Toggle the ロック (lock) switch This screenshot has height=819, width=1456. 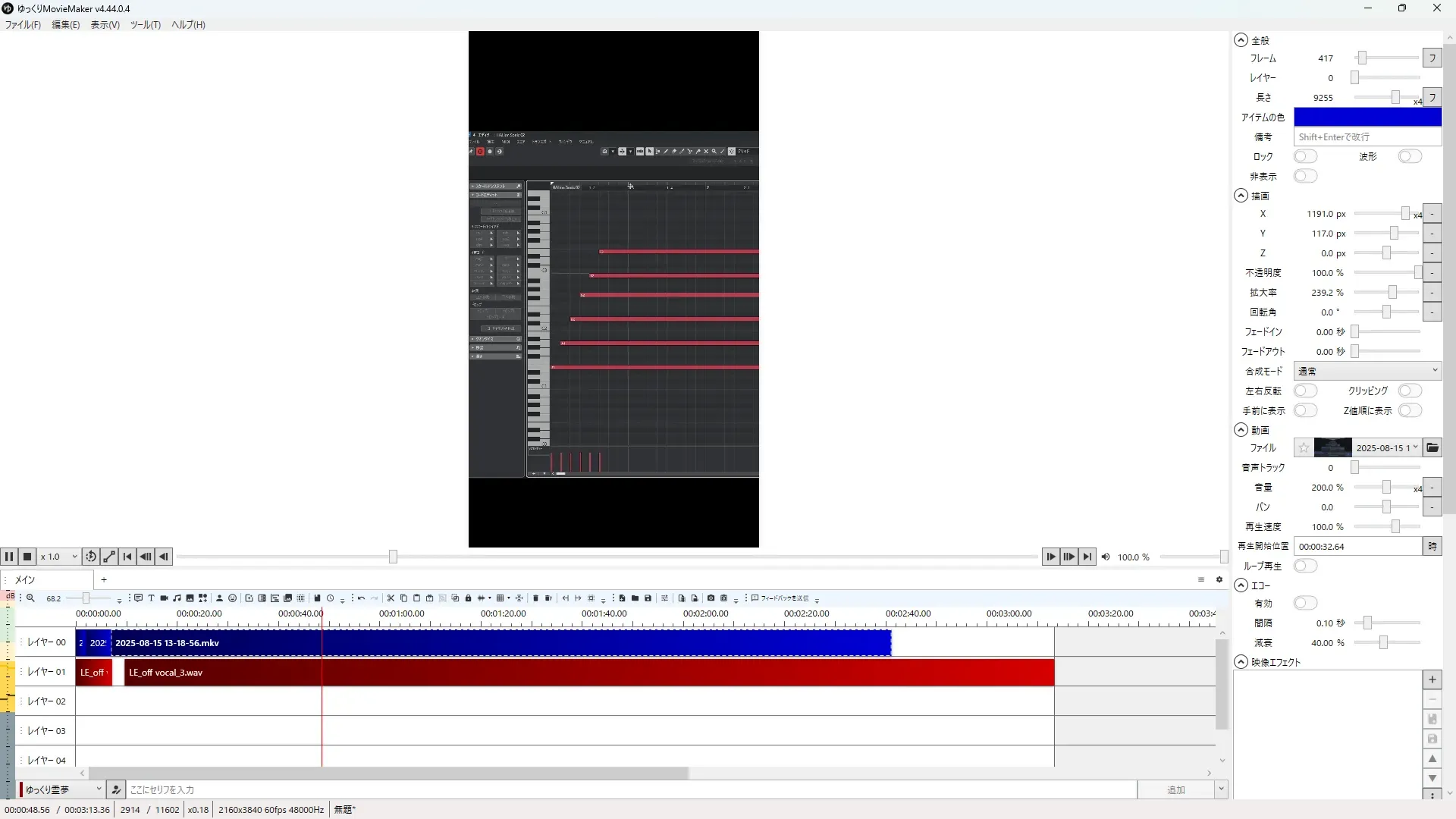click(1305, 157)
